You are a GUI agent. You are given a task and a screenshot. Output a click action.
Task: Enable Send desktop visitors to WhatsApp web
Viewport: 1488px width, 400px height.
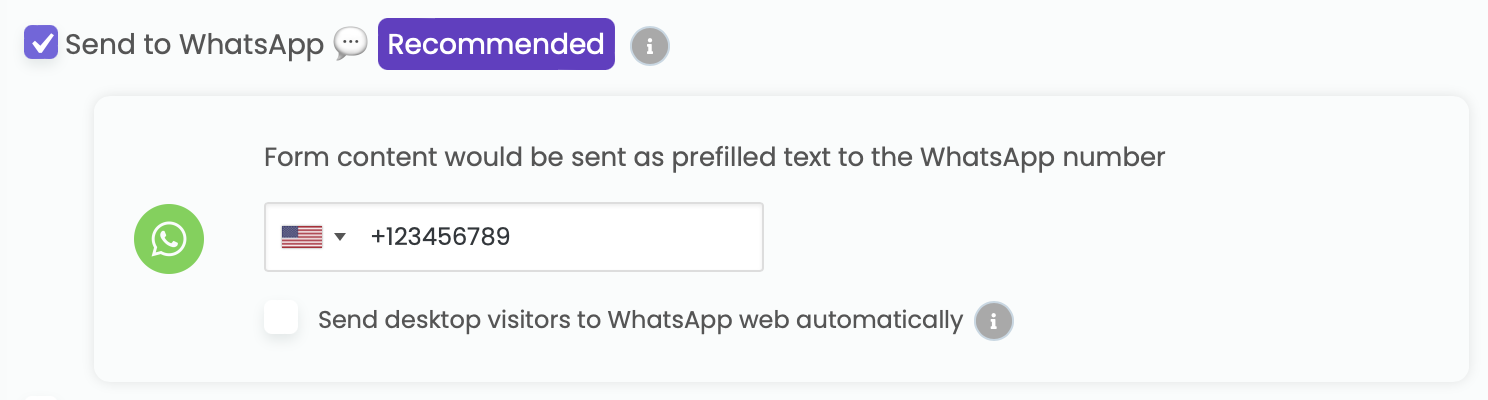[281, 320]
